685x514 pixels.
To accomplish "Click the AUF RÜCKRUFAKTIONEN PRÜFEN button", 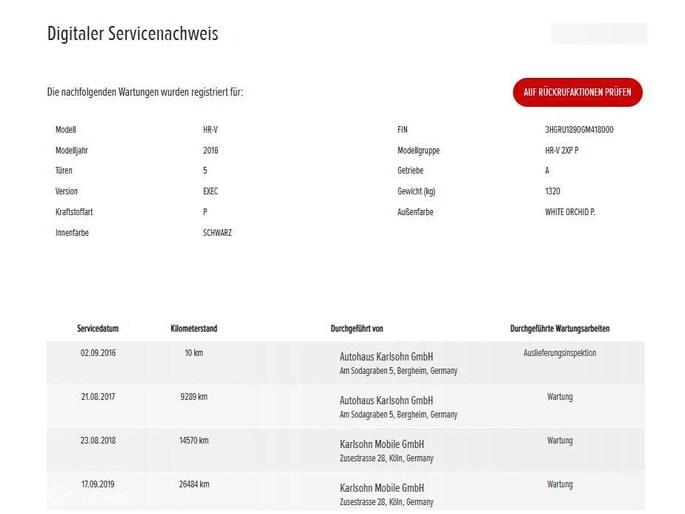I will (577, 92).
